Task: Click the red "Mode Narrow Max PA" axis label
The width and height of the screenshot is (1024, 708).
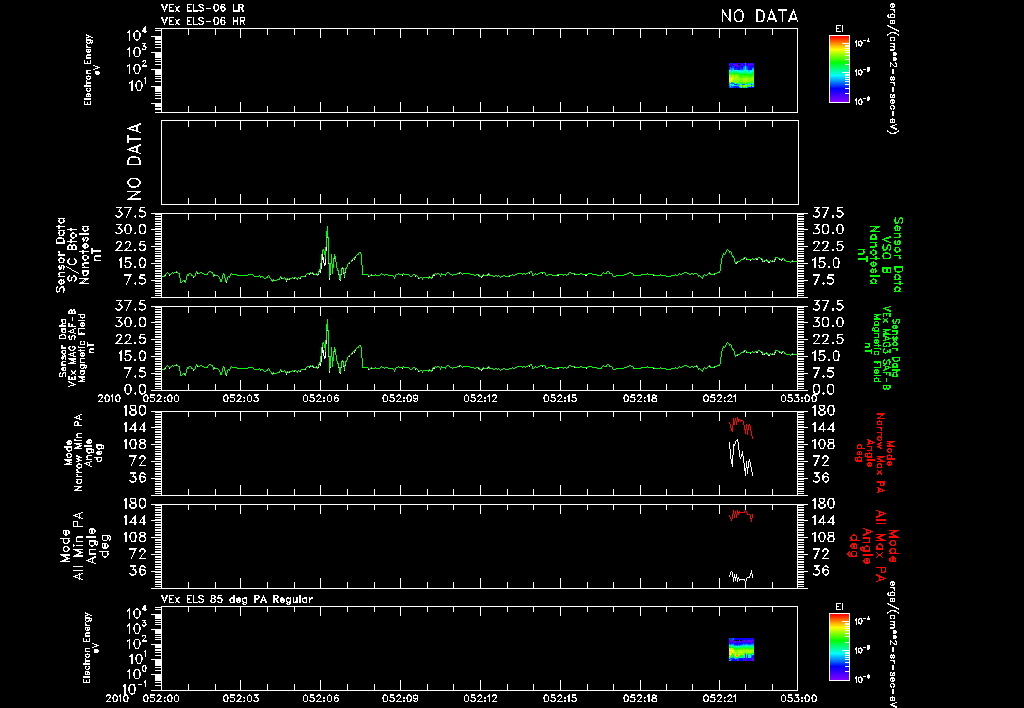Action: coord(875,453)
